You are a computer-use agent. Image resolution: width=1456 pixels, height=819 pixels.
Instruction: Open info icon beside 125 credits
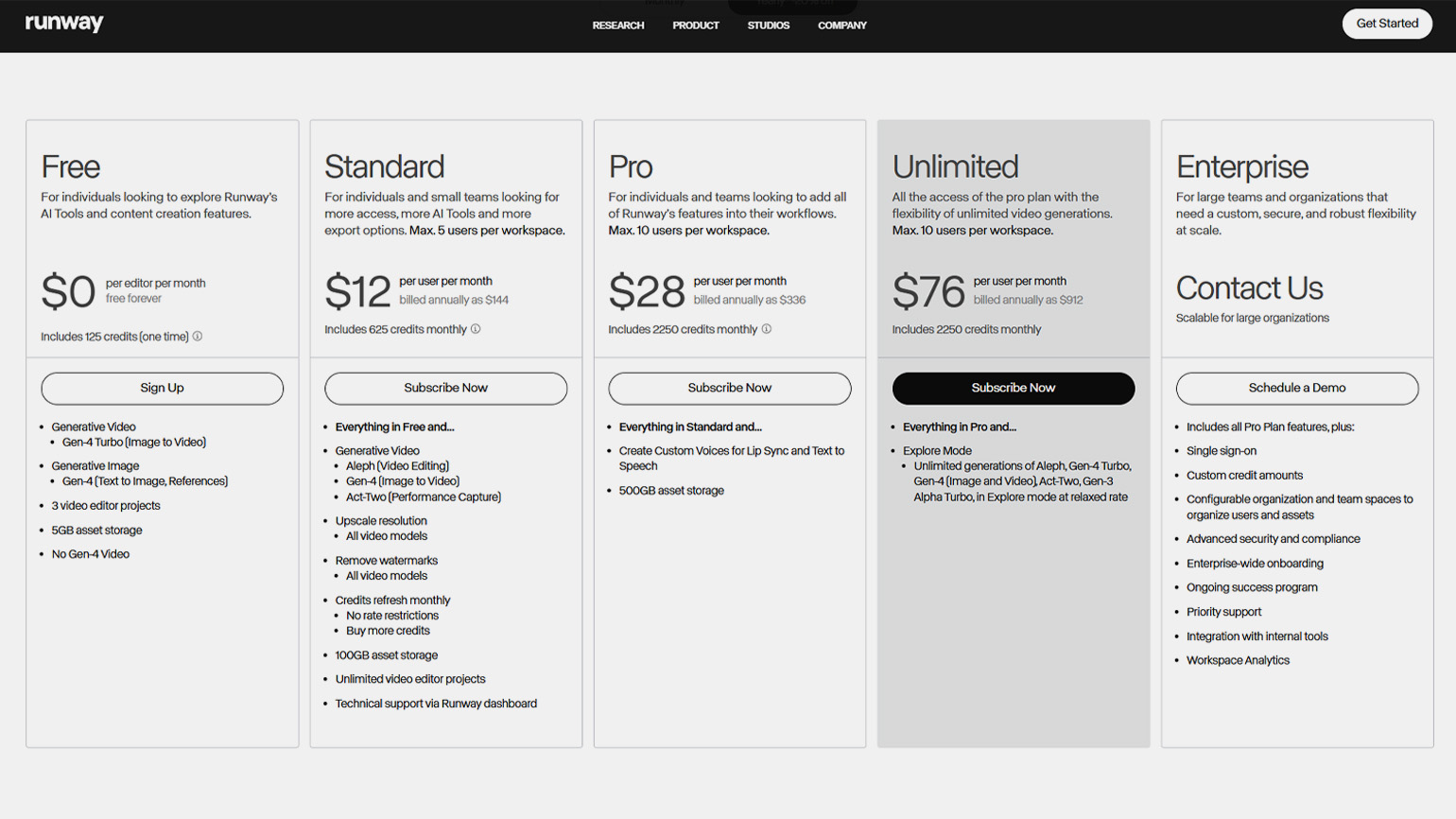pos(198,336)
